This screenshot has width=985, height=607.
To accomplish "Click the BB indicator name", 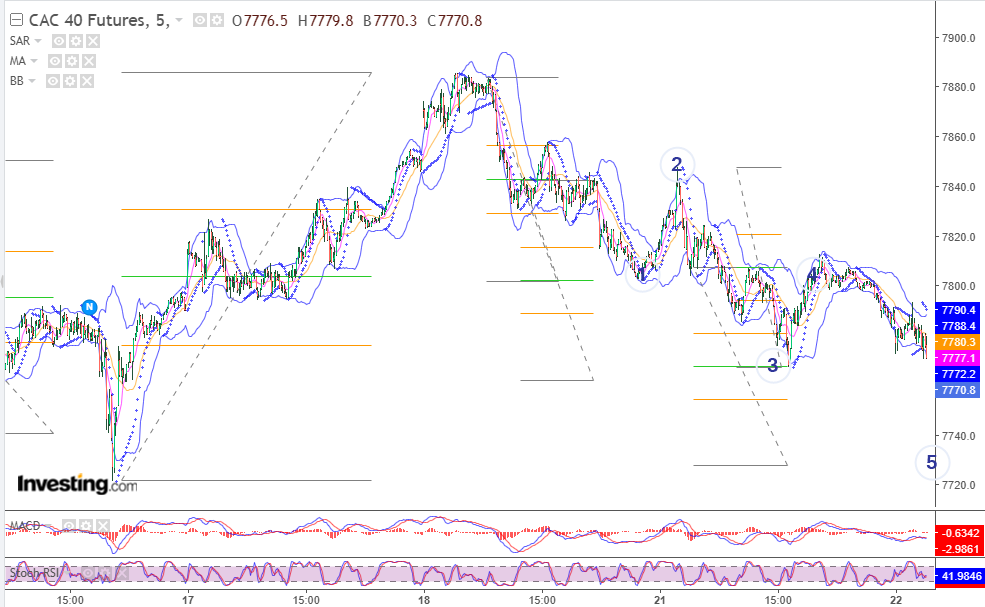I will pyautogui.click(x=16, y=81).
